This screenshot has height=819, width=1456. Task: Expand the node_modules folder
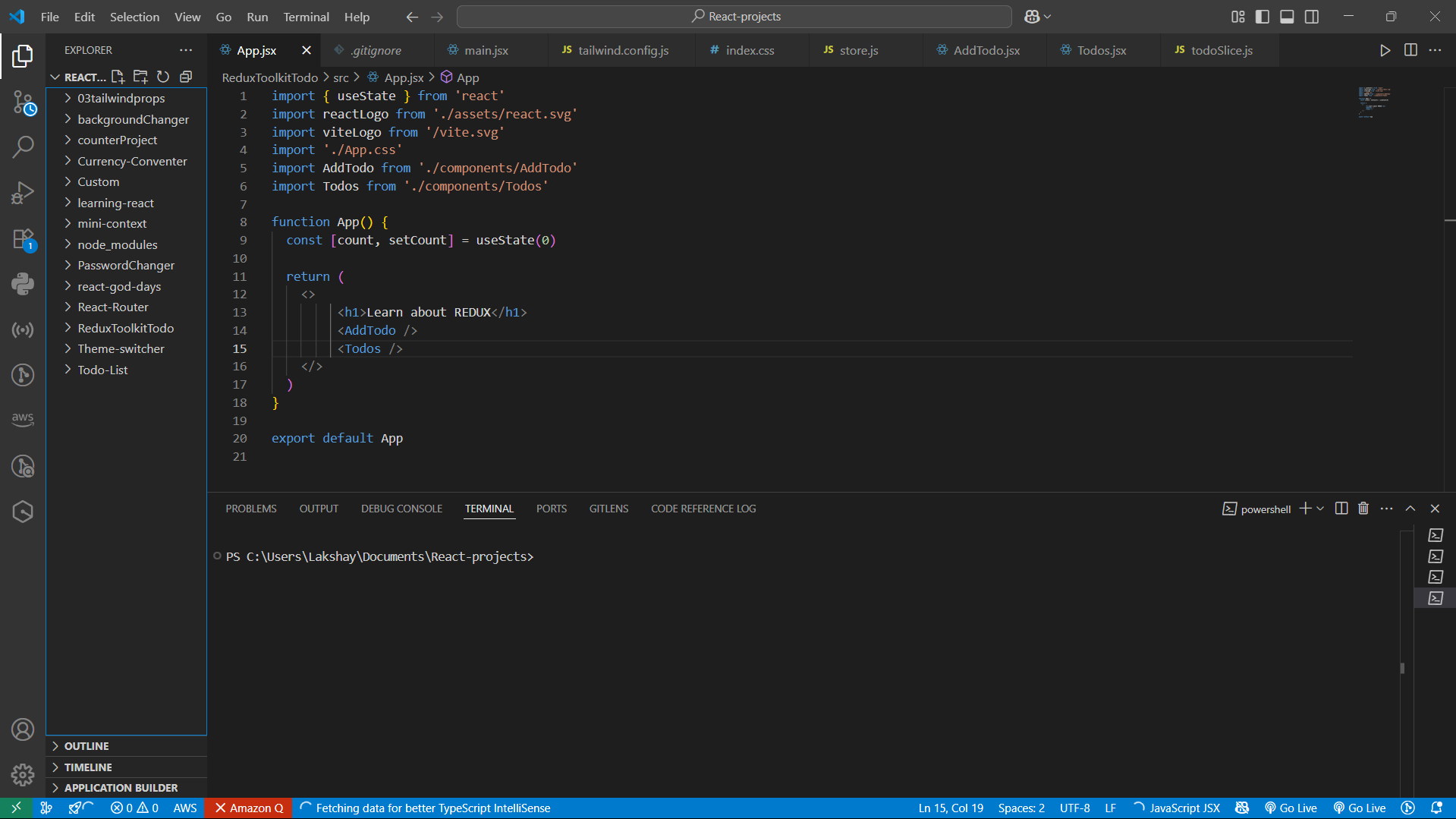click(x=125, y=244)
